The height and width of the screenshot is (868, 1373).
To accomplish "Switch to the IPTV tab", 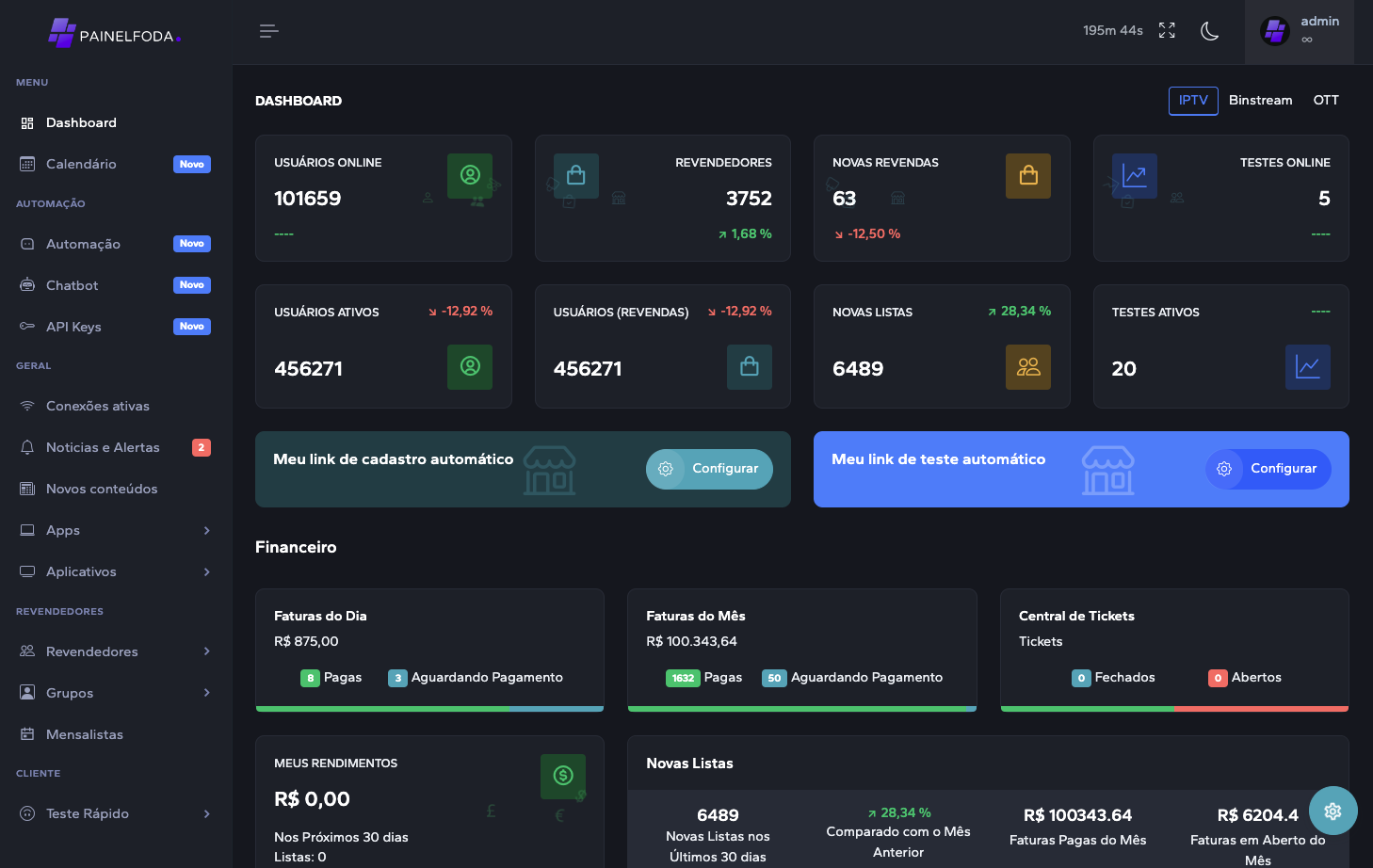I will click(1193, 101).
